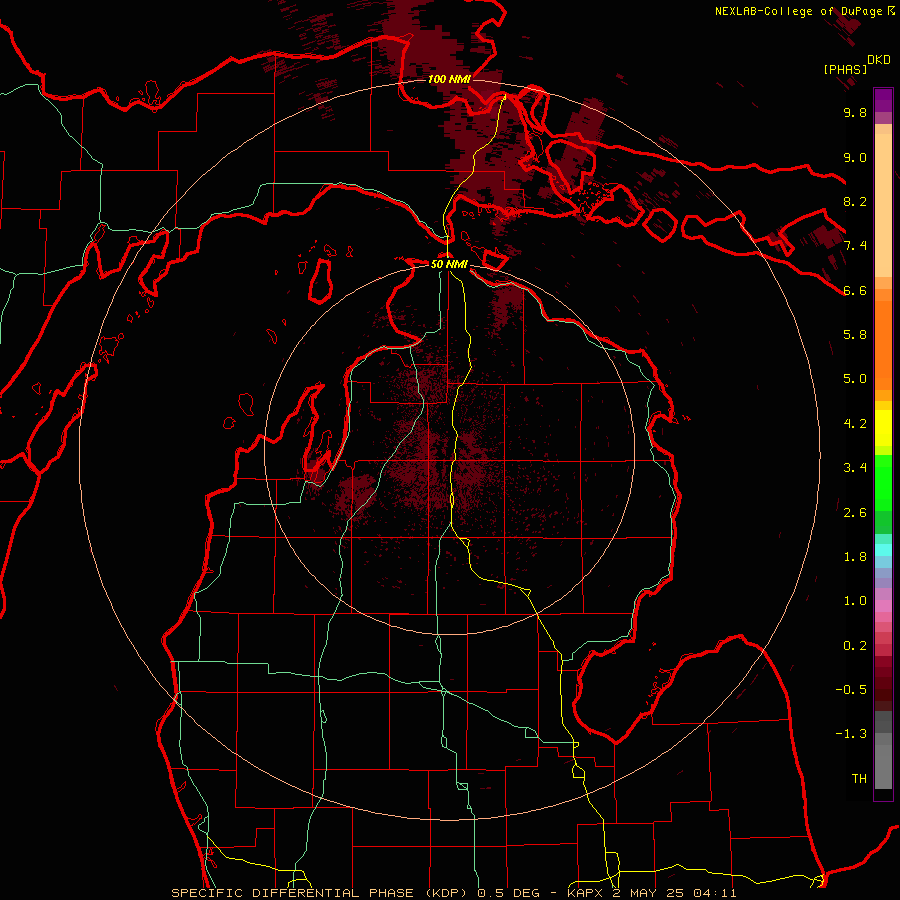Click the 5.0 value on color scale
Image resolution: width=900 pixels, height=900 pixels.
point(855,379)
